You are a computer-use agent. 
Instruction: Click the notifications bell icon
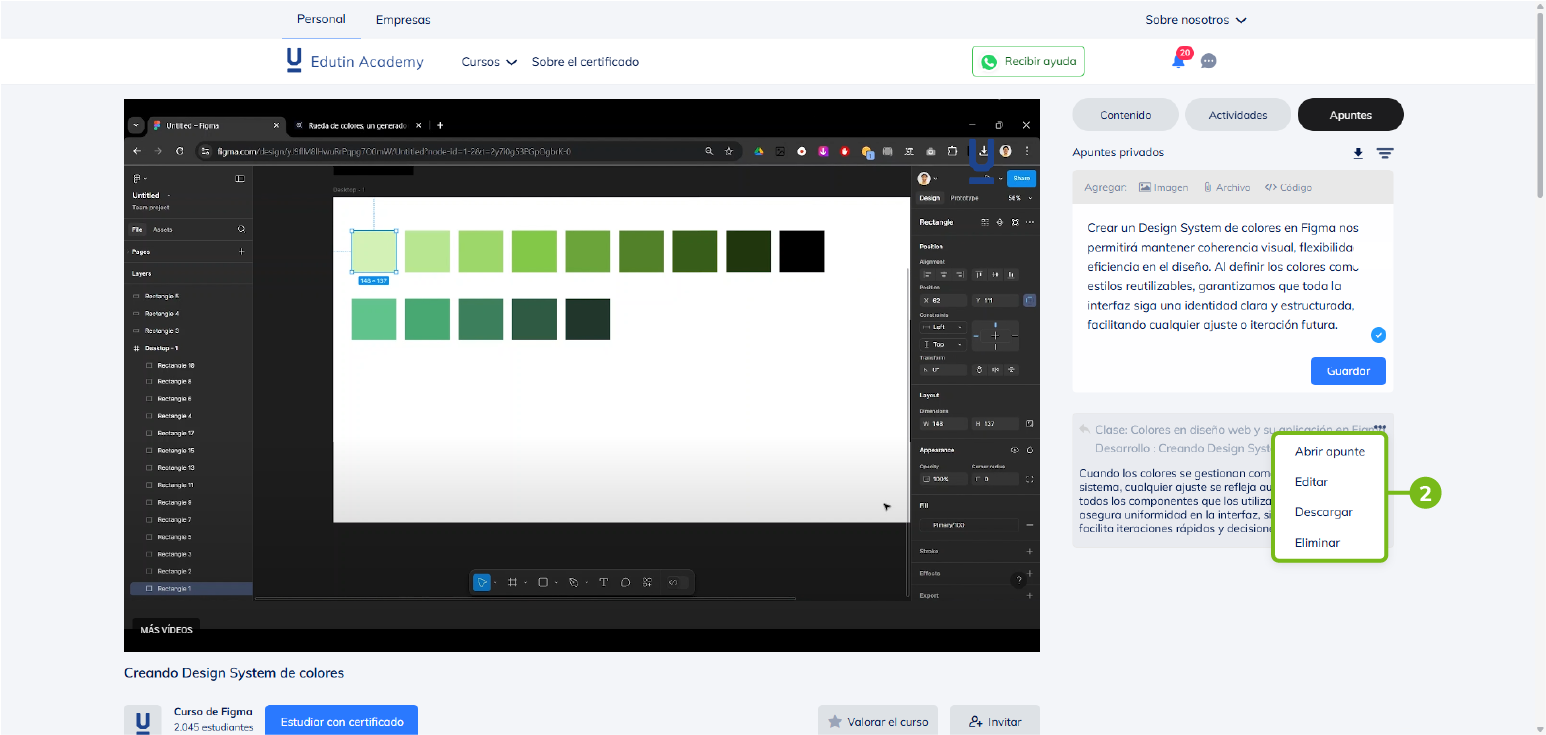pos(1178,61)
